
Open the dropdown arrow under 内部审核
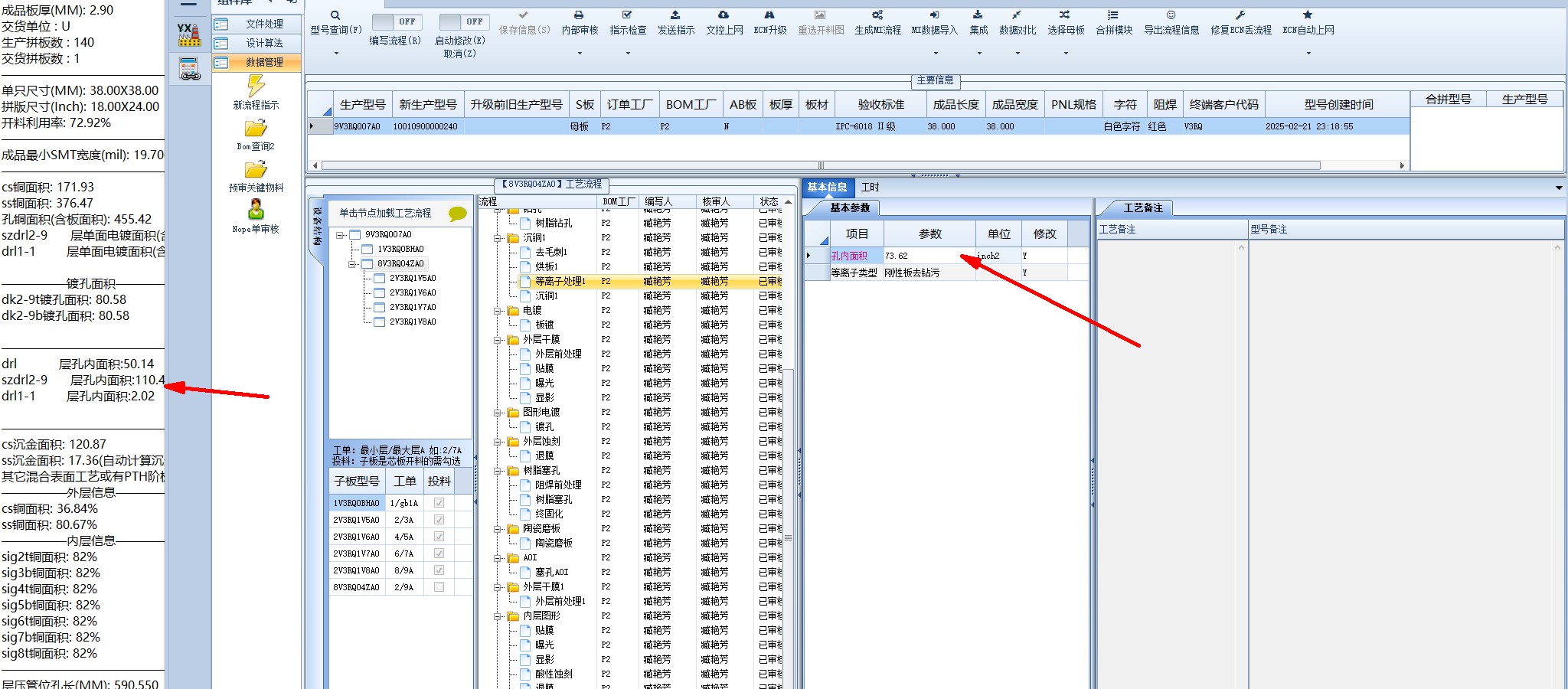click(x=579, y=54)
